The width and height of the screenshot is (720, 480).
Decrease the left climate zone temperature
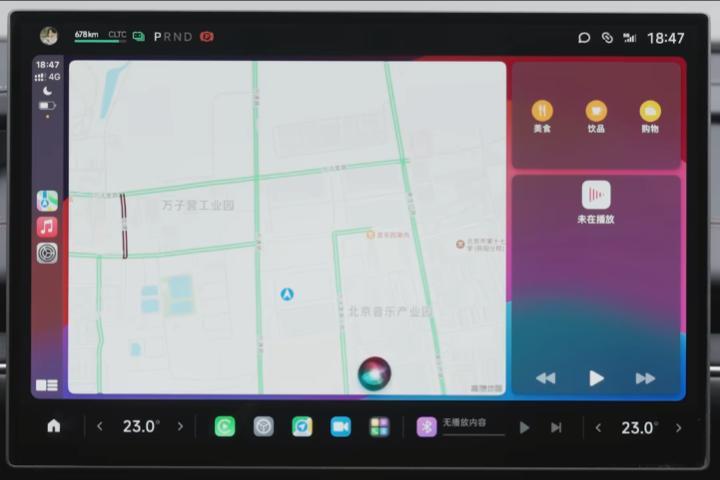coord(100,427)
